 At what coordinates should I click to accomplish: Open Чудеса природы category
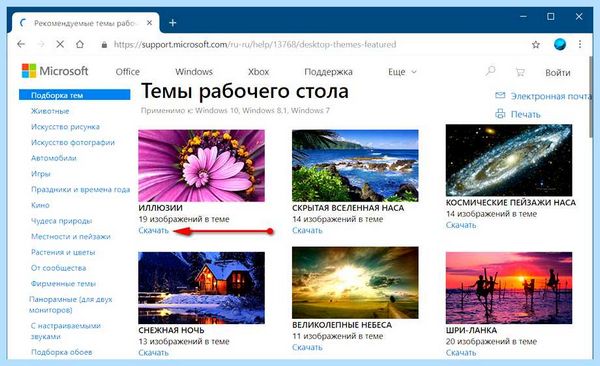tap(61, 221)
